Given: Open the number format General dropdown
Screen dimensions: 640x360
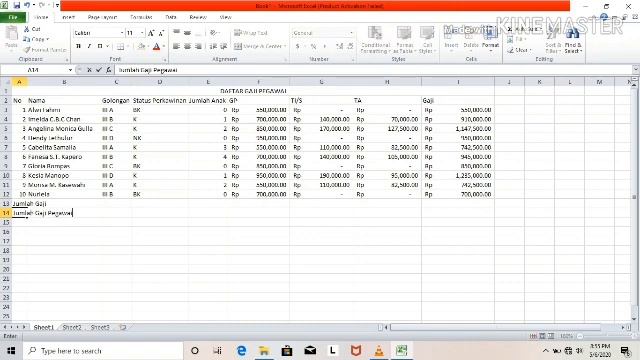Looking at the screenshot, I should [351, 33].
